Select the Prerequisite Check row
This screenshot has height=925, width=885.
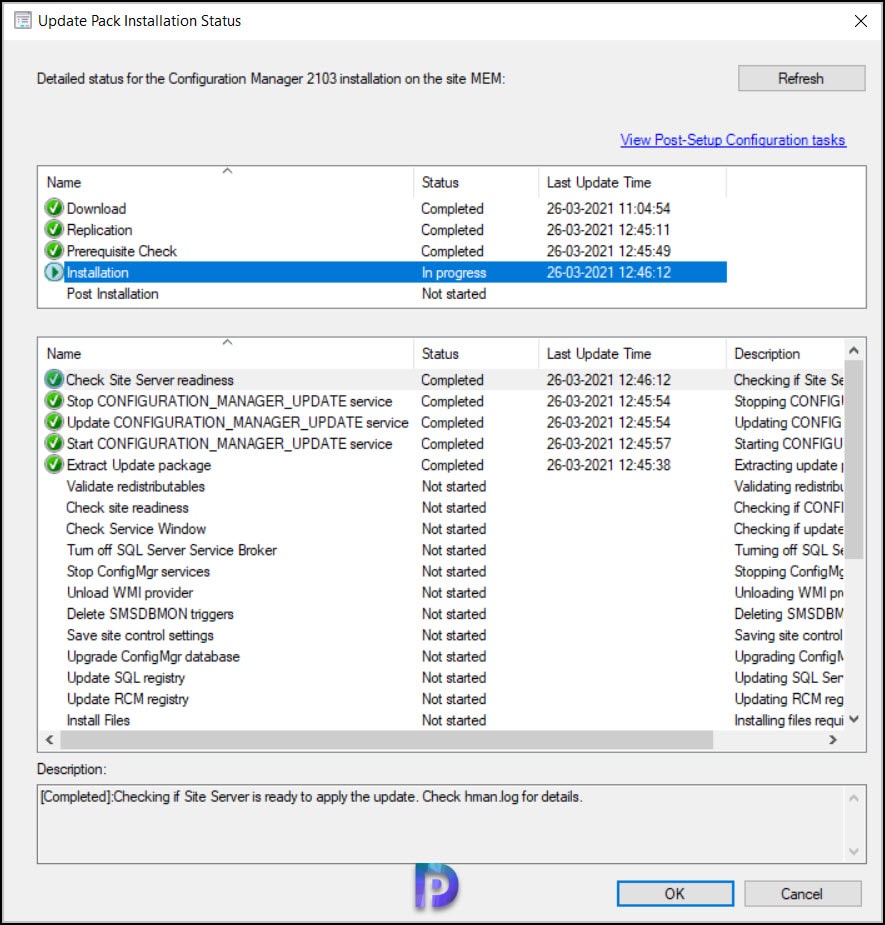tap(384, 251)
